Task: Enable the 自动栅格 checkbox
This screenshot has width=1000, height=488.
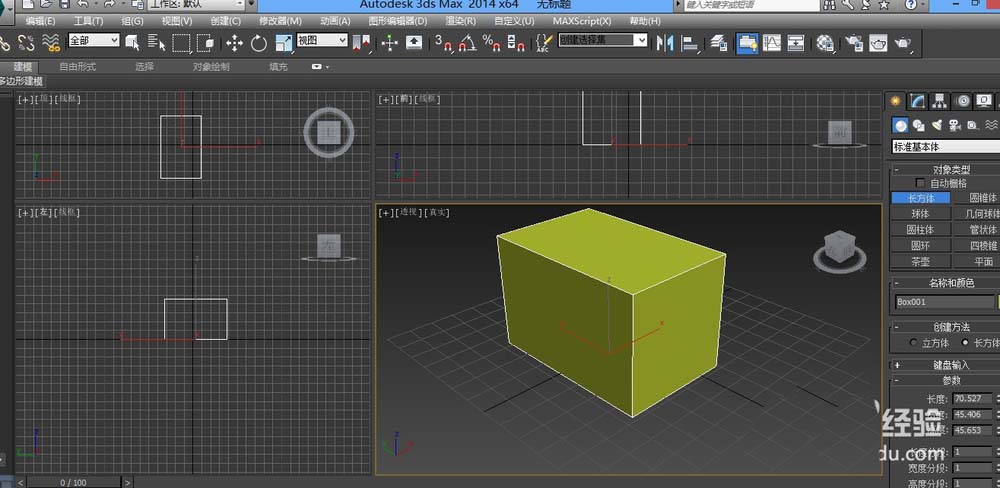Action: click(x=920, y=184)
